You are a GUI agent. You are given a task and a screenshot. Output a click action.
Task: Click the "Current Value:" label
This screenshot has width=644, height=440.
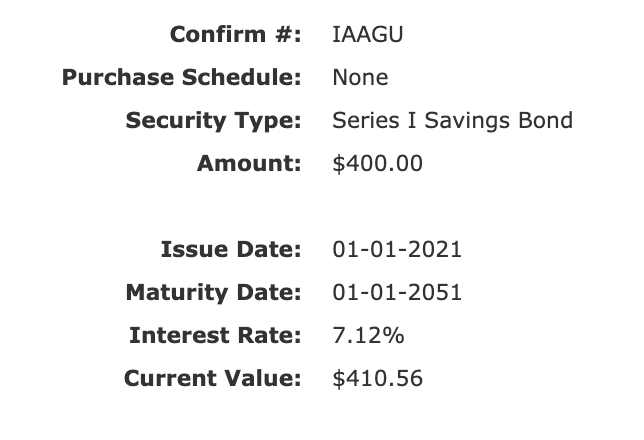tap(212, 379)
